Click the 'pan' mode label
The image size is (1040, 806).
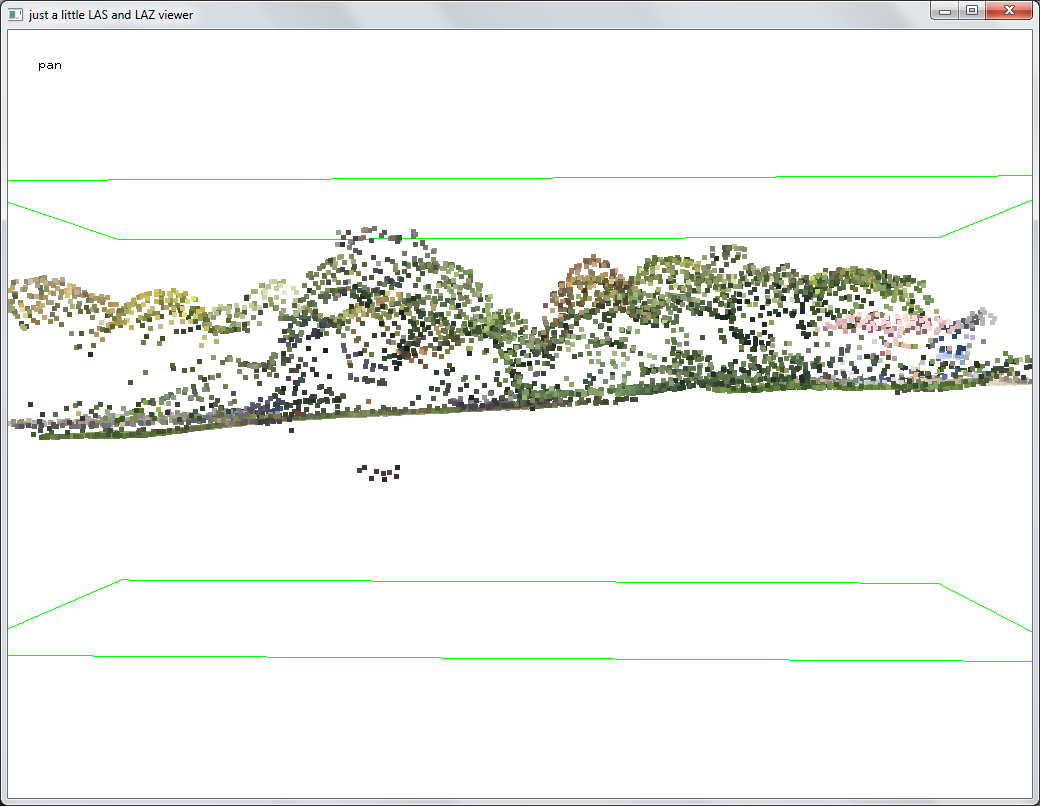pyautogui.click(x=50, y=66)
